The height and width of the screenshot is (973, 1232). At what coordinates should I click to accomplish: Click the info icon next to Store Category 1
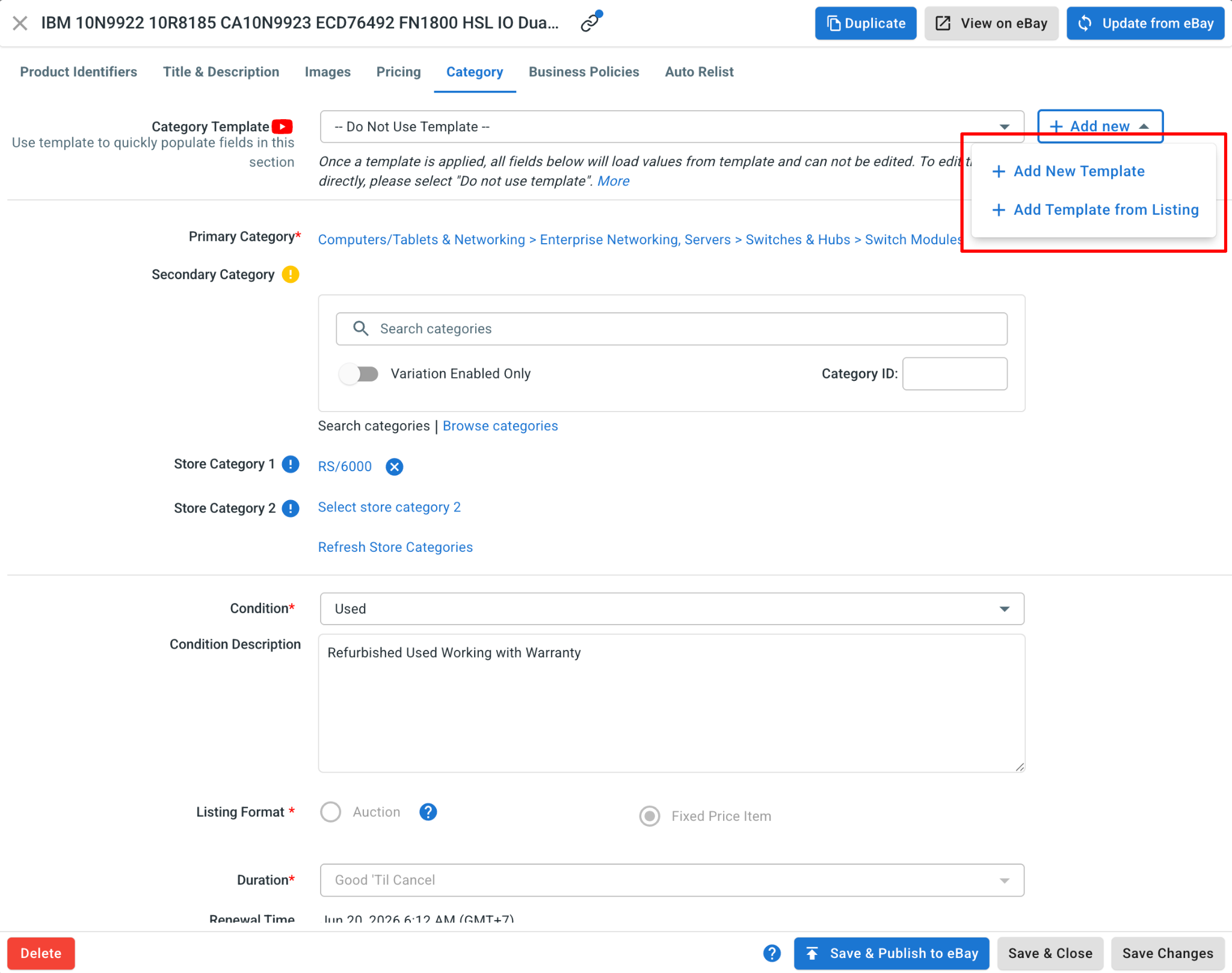click(x=291, y=465)
